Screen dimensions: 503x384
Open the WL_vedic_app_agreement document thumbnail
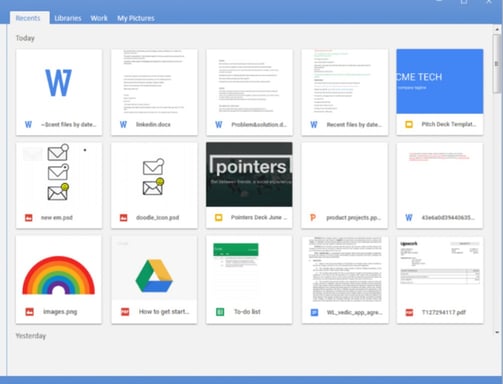(345, 269)
